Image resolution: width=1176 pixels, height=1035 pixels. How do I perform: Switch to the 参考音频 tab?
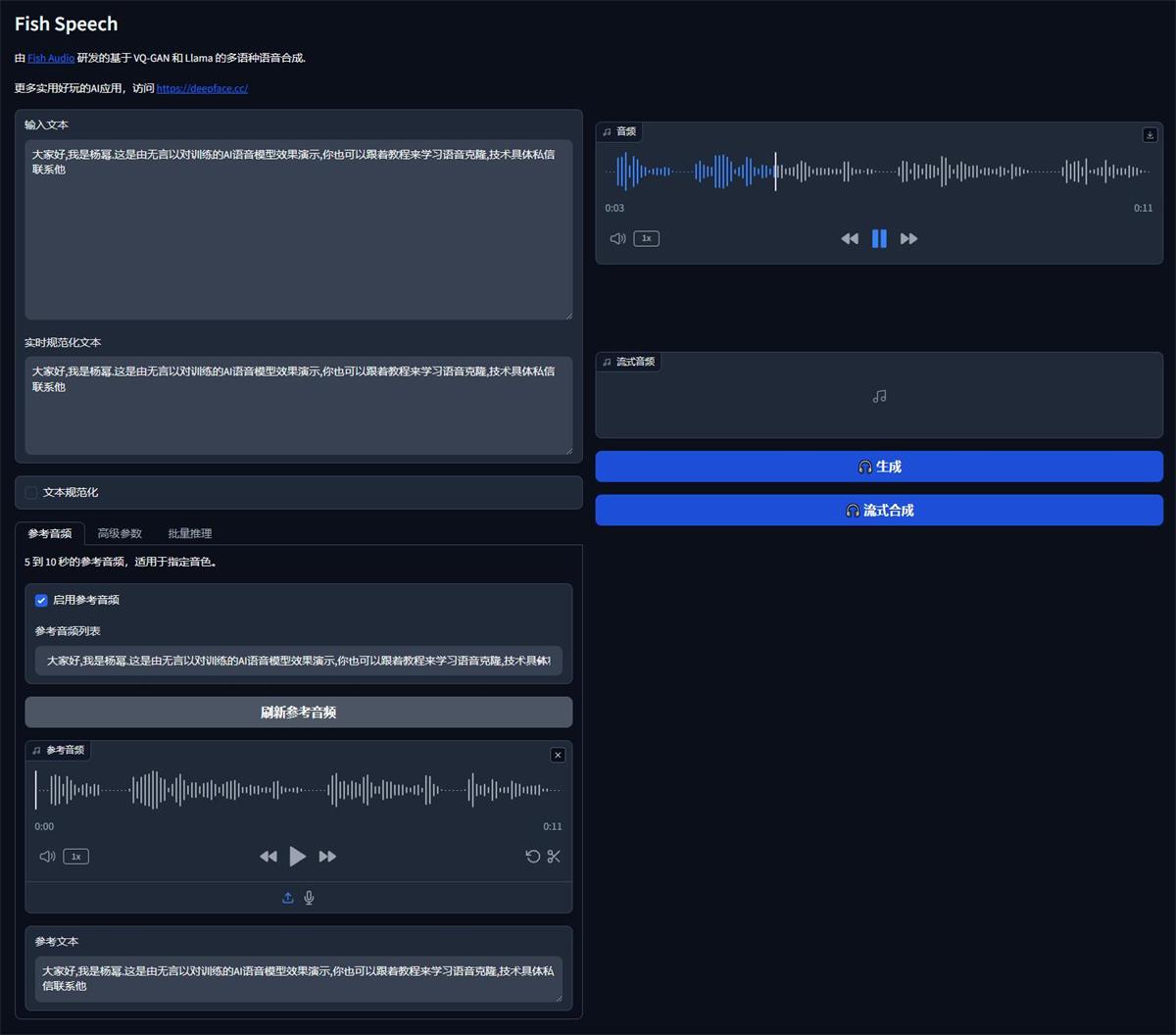pyautogui.click(x=49, y=533)
